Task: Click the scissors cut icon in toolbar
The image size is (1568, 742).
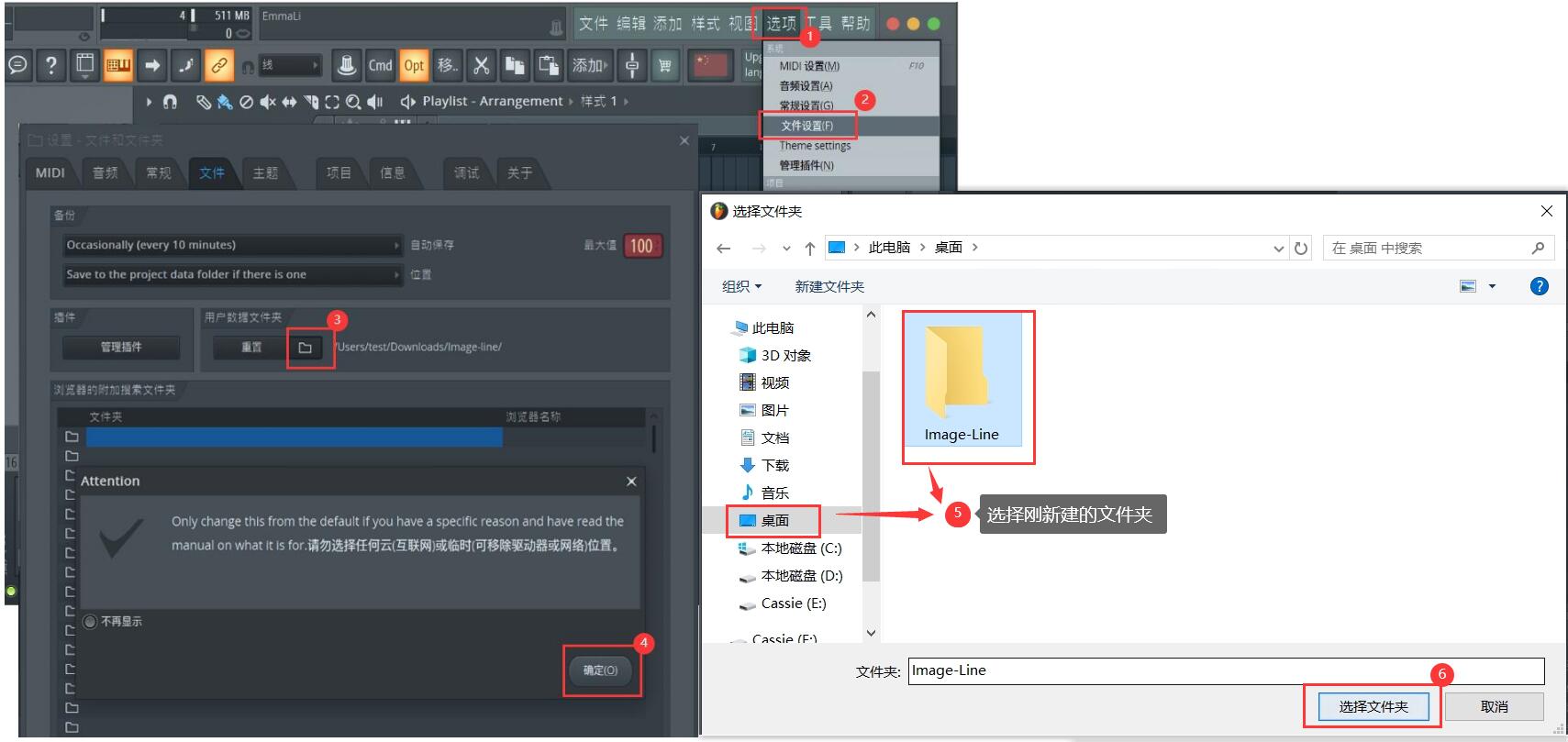Action: [481, 65]
